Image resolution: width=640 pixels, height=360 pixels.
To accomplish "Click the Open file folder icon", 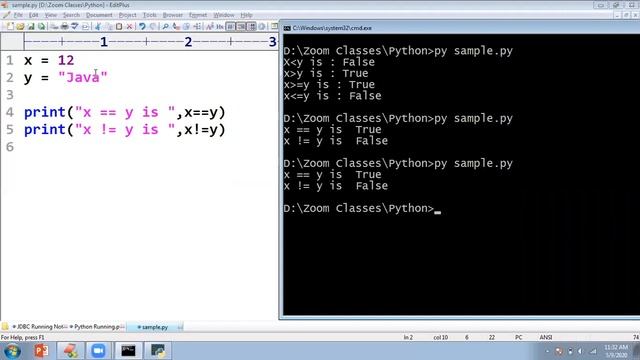I will tap(20, 27).
